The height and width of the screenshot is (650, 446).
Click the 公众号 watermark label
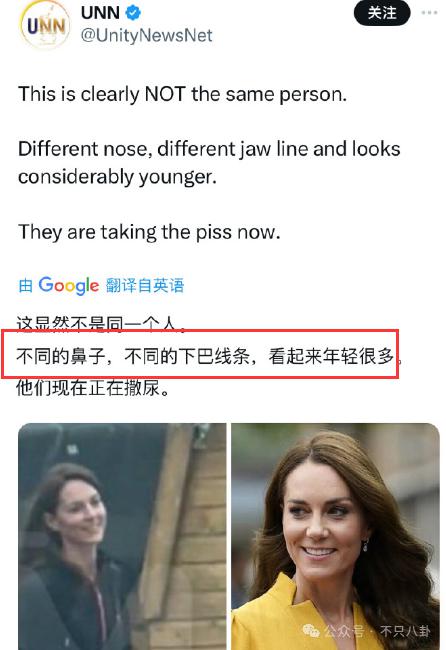tap(344, 631)
